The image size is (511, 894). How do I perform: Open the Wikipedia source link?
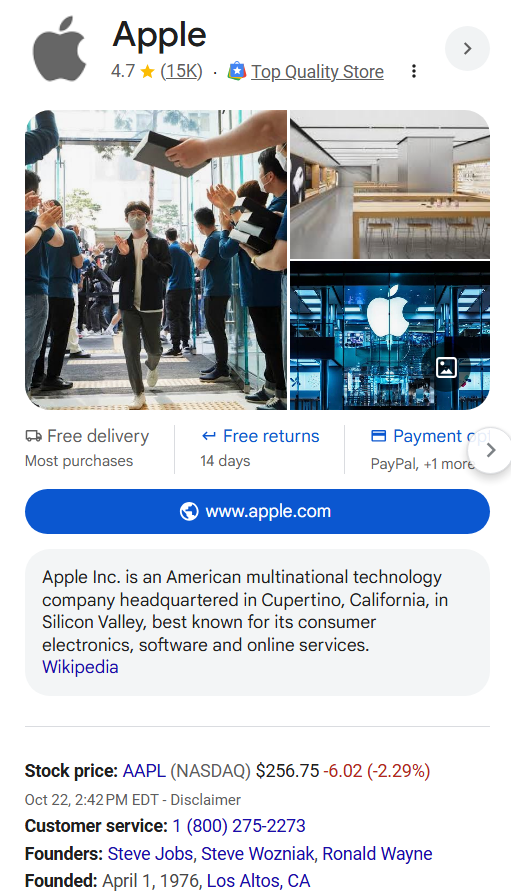[x=80, y=667]
